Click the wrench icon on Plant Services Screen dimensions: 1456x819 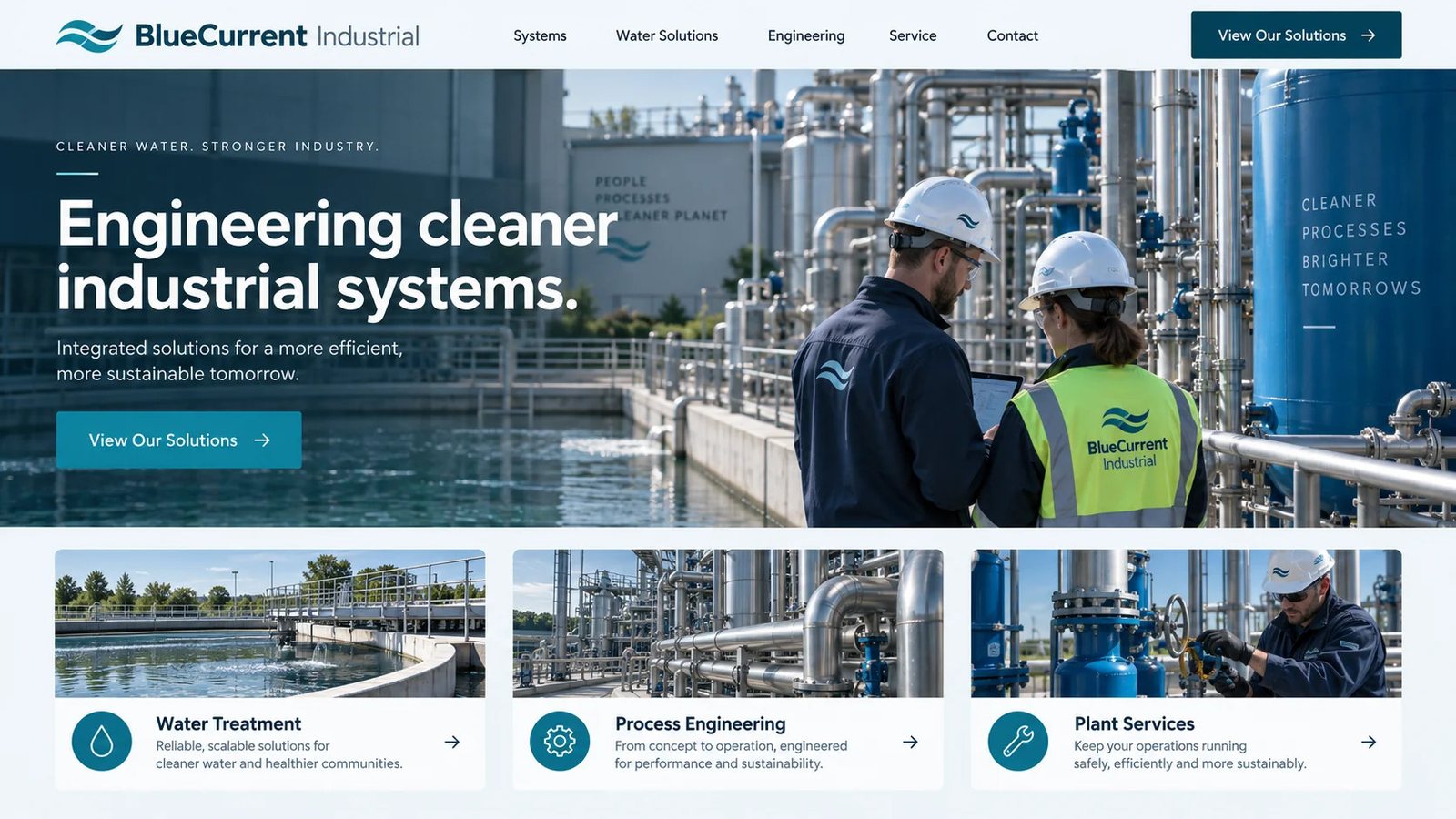click(1018, 742)
